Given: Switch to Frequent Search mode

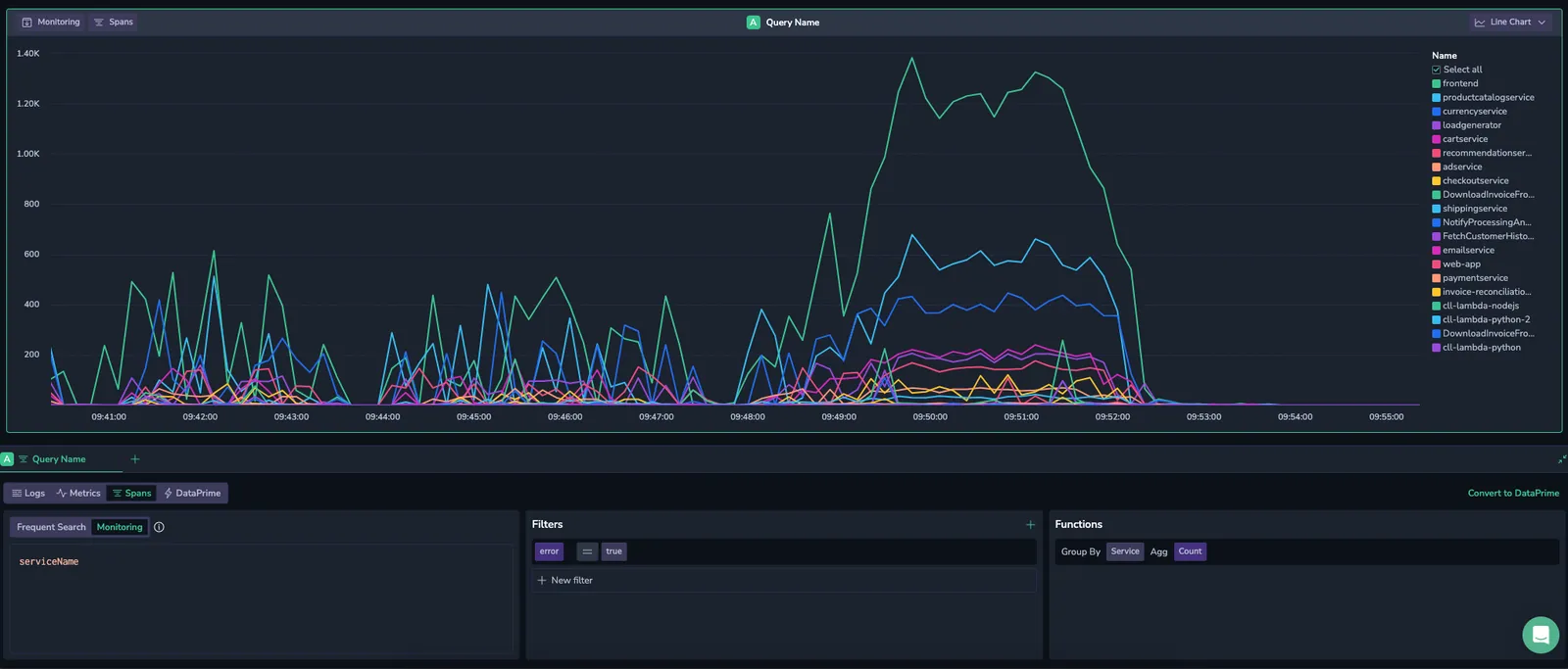Looking at the screenshot, I should pos(51,527).
